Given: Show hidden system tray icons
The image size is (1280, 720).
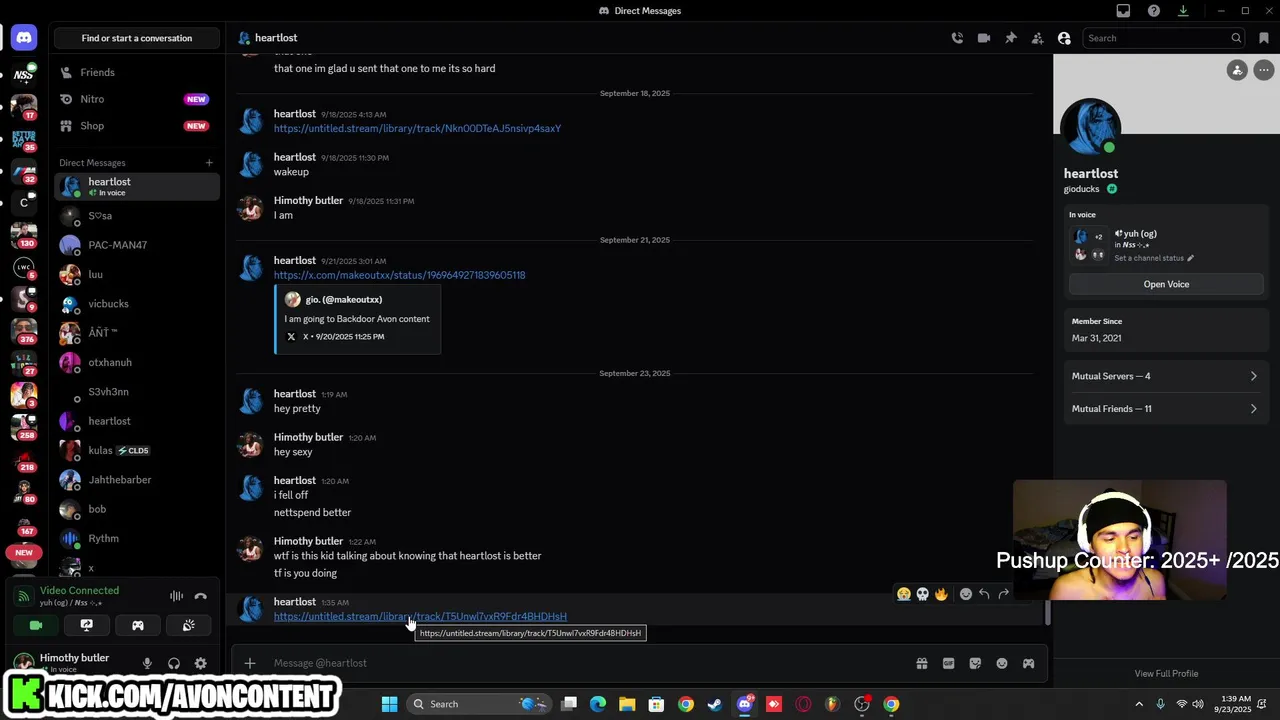Looking at the screenshot, I should click(1138, 704).
